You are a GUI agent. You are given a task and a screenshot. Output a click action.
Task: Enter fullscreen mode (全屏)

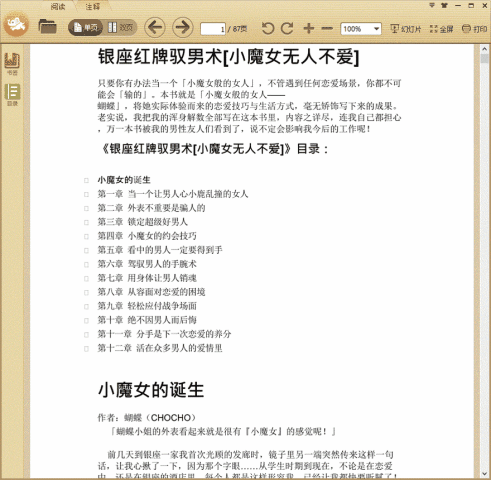pos(441,29)
